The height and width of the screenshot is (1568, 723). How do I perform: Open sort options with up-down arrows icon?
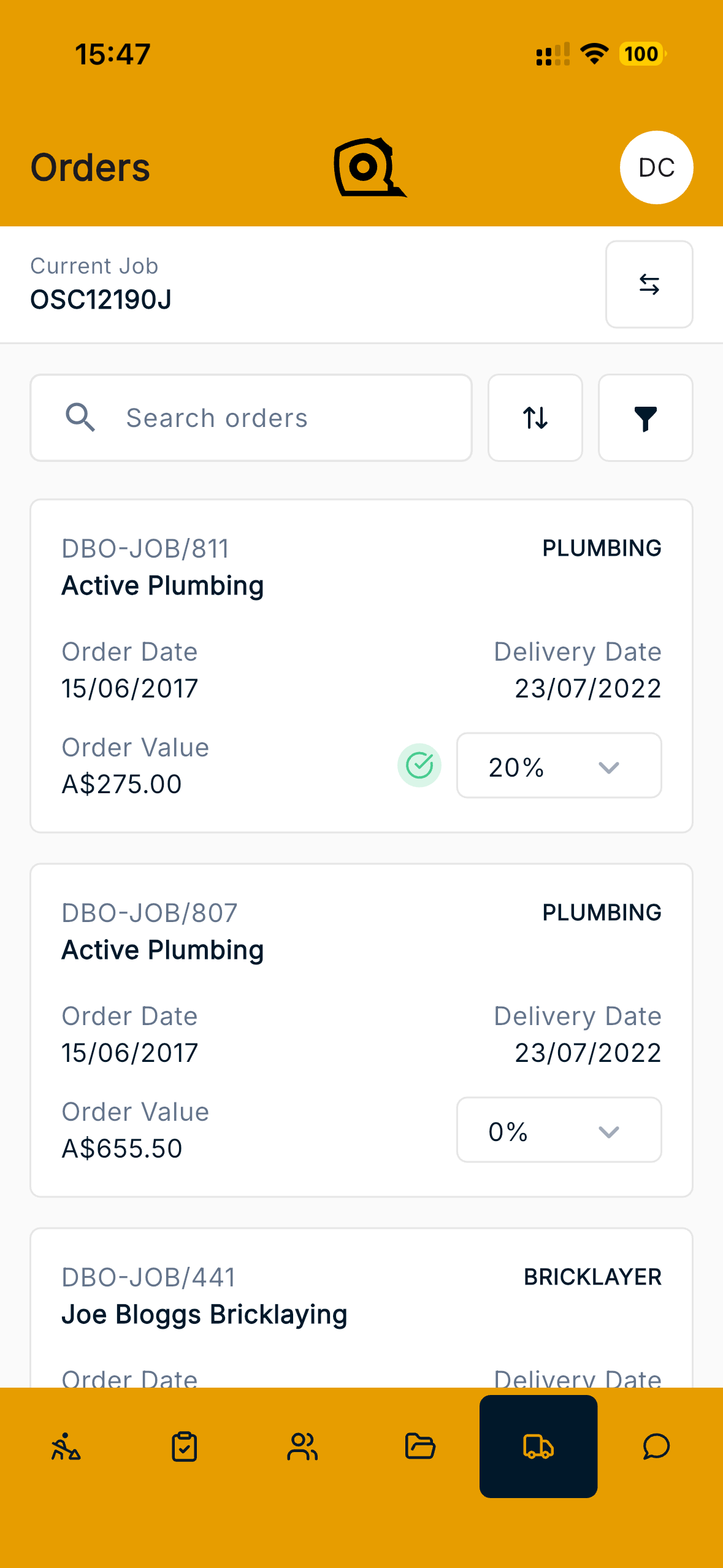(535, 418)
